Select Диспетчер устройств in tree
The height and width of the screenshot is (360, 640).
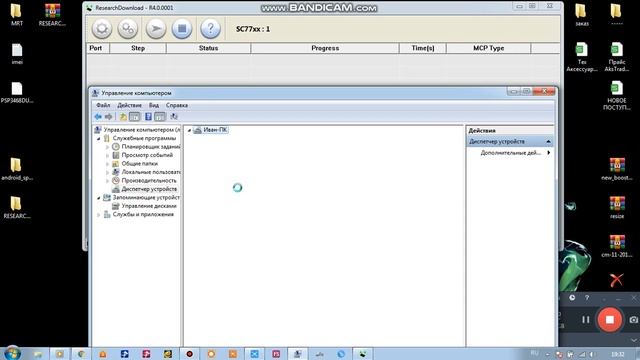[149, 189]
